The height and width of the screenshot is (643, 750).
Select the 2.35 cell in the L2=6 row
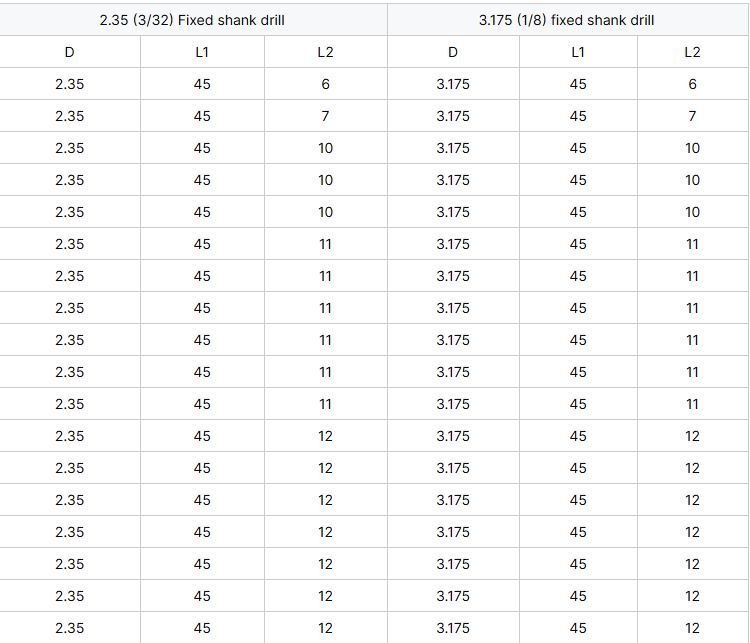pos(69,84)
